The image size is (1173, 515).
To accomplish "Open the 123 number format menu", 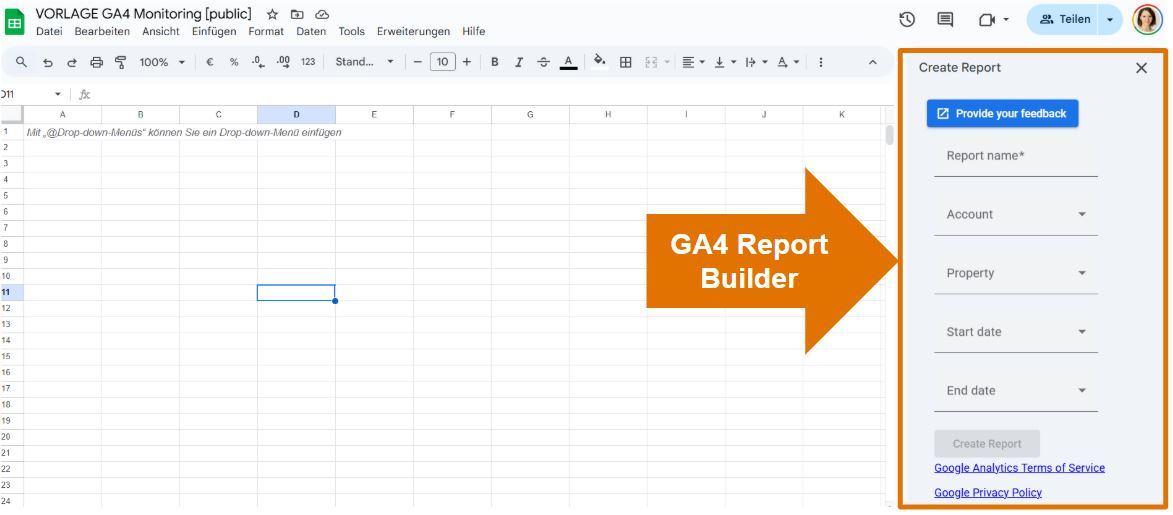I will tap(308, 62).
